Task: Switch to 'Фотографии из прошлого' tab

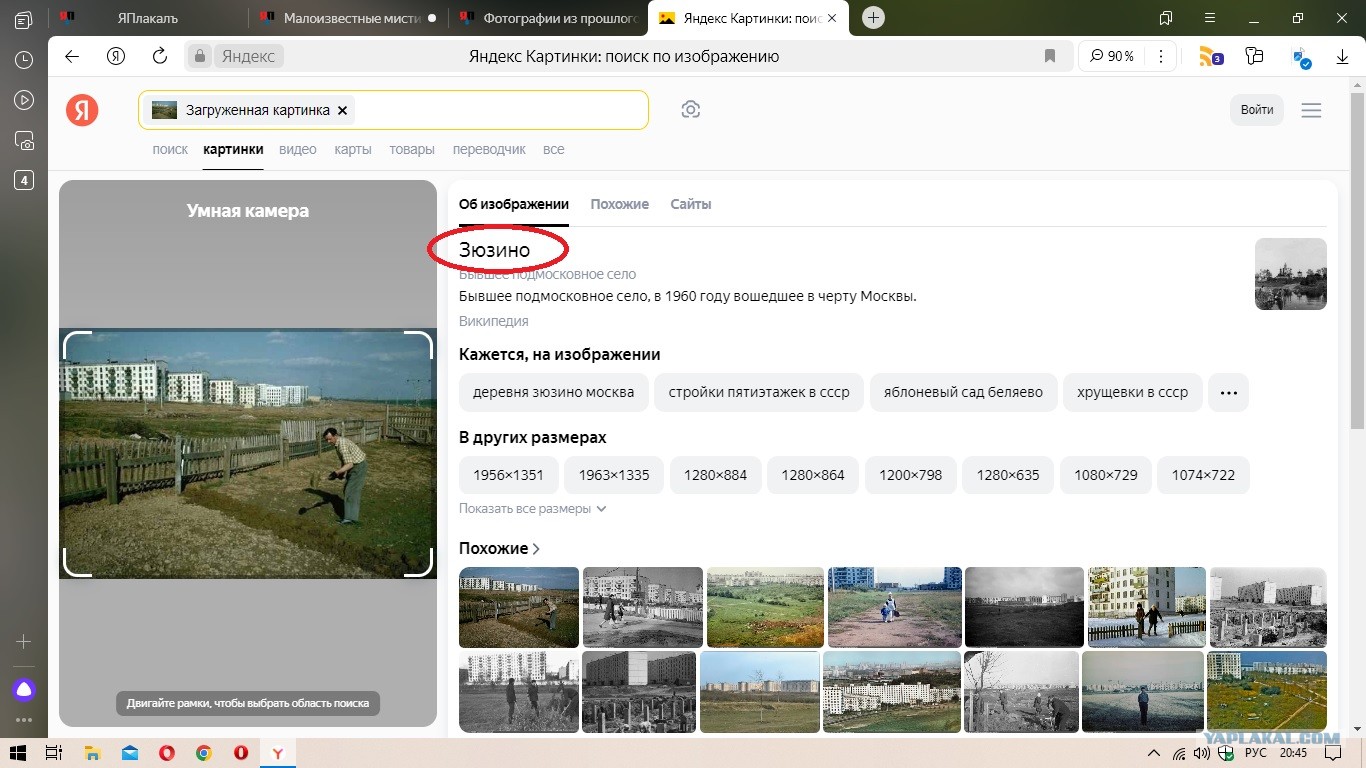Action: click(x=548, y=18)
